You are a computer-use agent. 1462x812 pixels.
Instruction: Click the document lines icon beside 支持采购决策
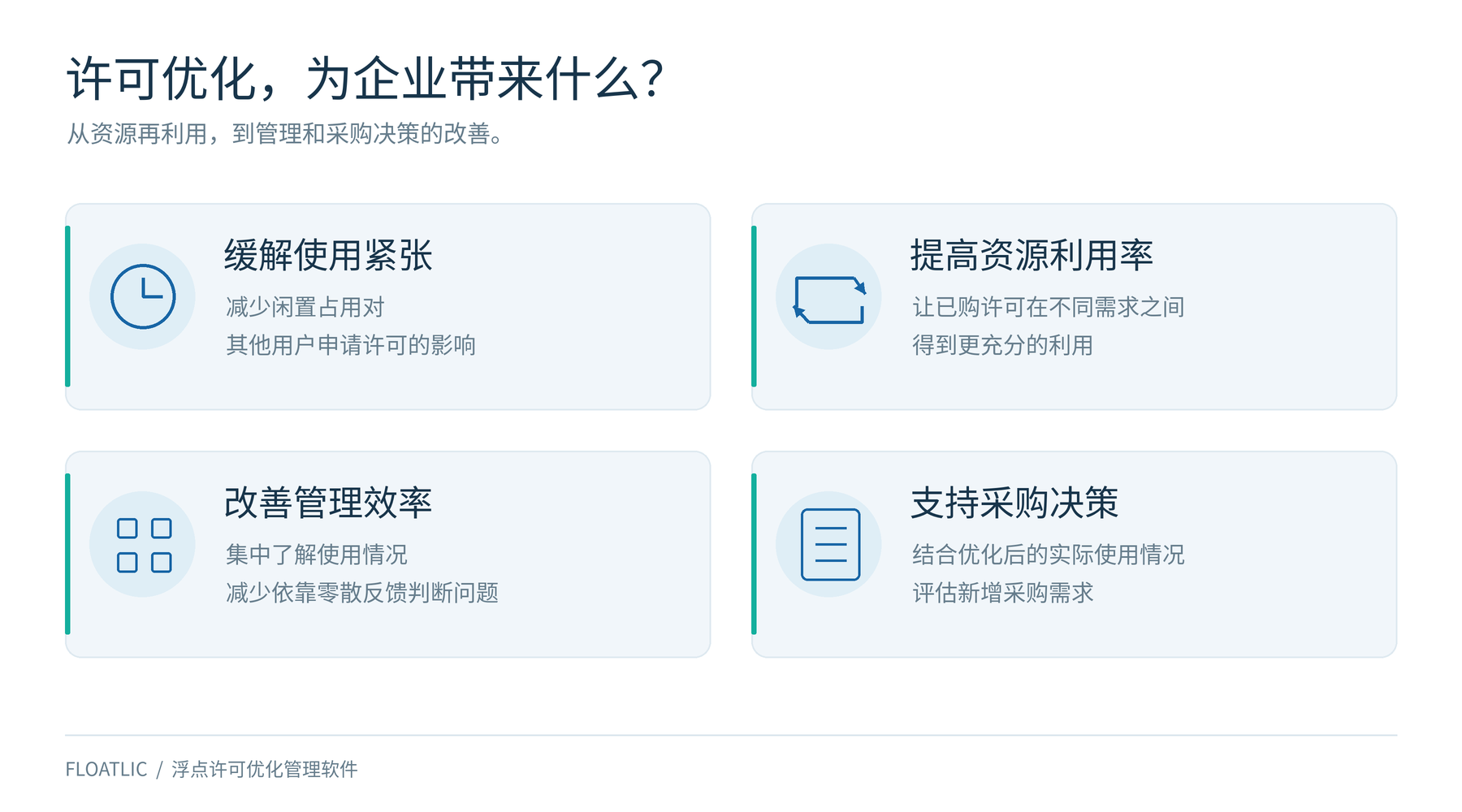[830, 544]
